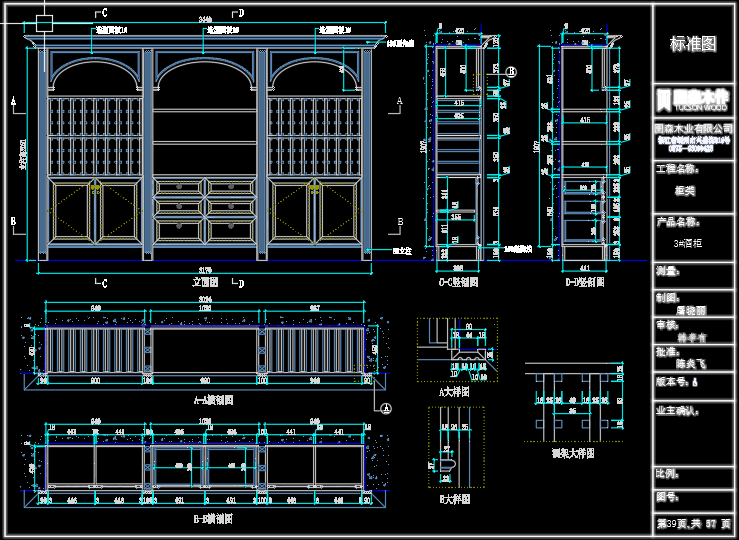The image size is (739, 540).
Task: Select the B大样图 detail title
Action: click(455, 499)
